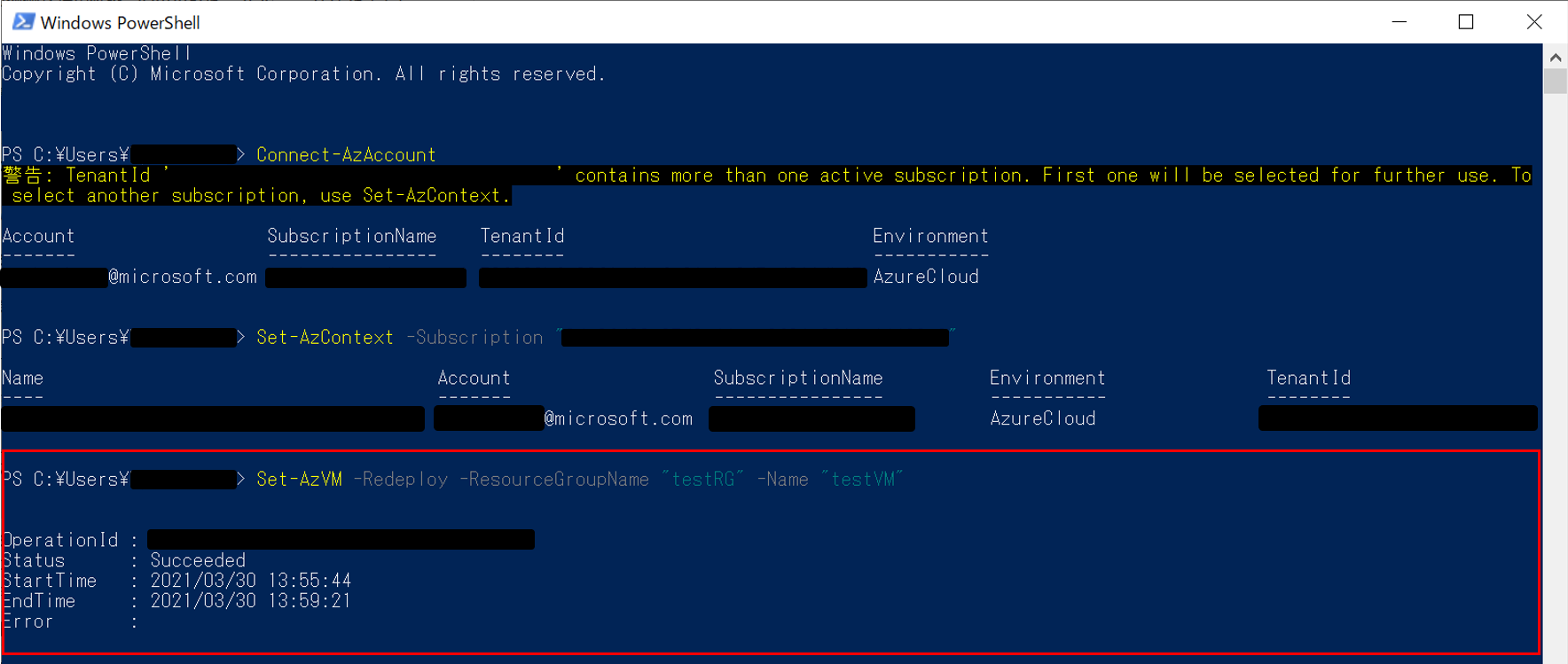Click the PowerShell icon in title bar
Image resolution: width=1568 pixels, height=664 pixels.
[x=24, y=21]
